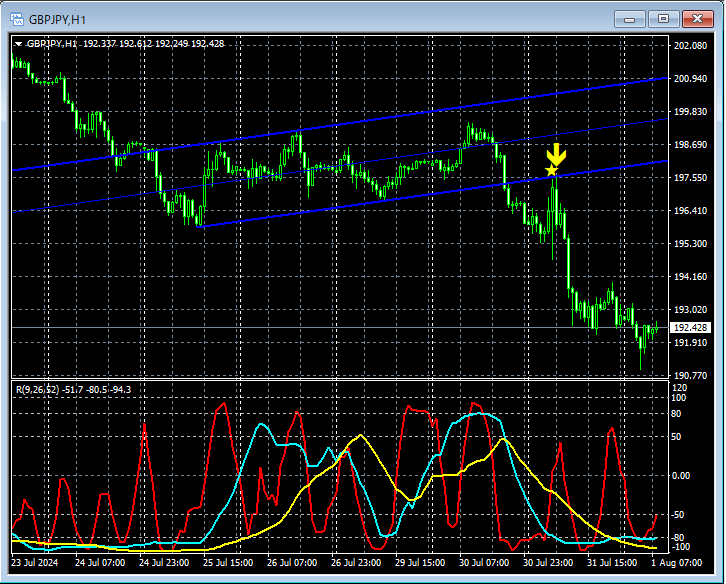Click the current price label 192.428
This screenshot has width=726, height=584.
pos(690,327)
